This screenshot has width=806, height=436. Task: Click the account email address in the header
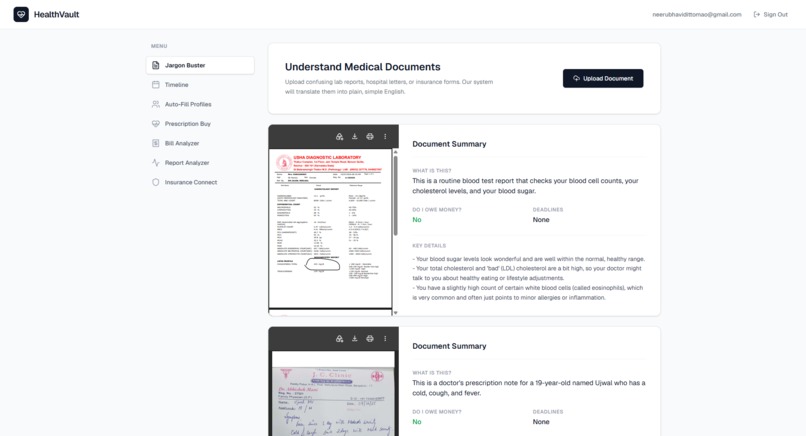tap(697, 14)
